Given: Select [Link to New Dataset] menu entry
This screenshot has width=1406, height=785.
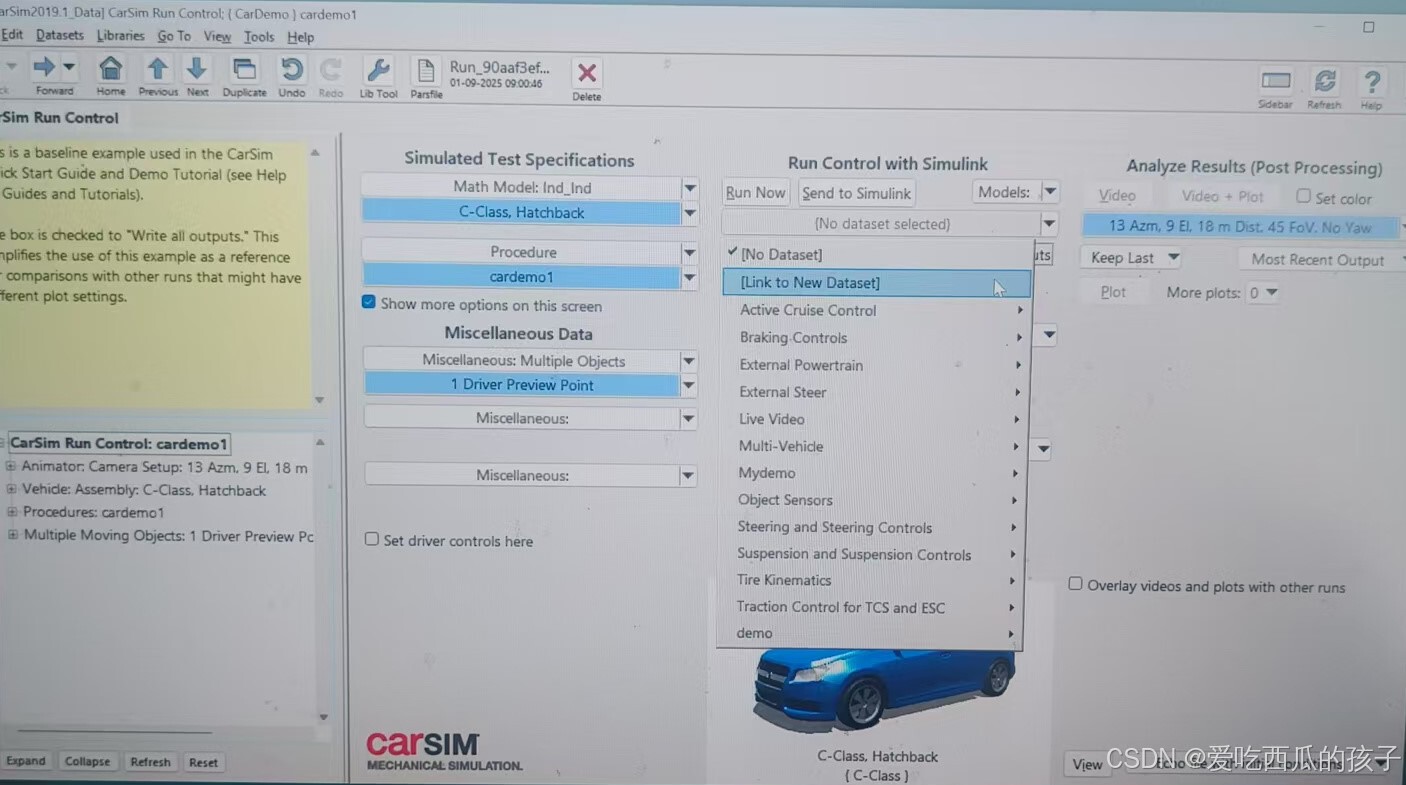Looking at the screenshot, I should [x=875, y=283].
